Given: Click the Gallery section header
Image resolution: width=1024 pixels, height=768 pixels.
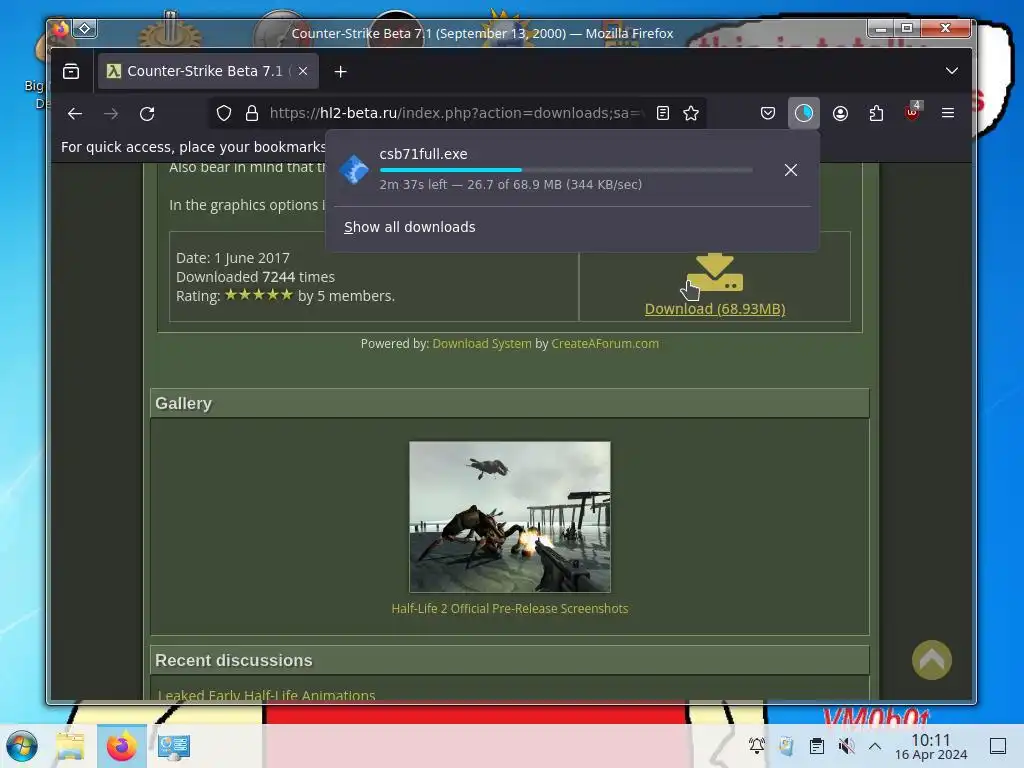Looking at the screenshot, I should (509, 404).
